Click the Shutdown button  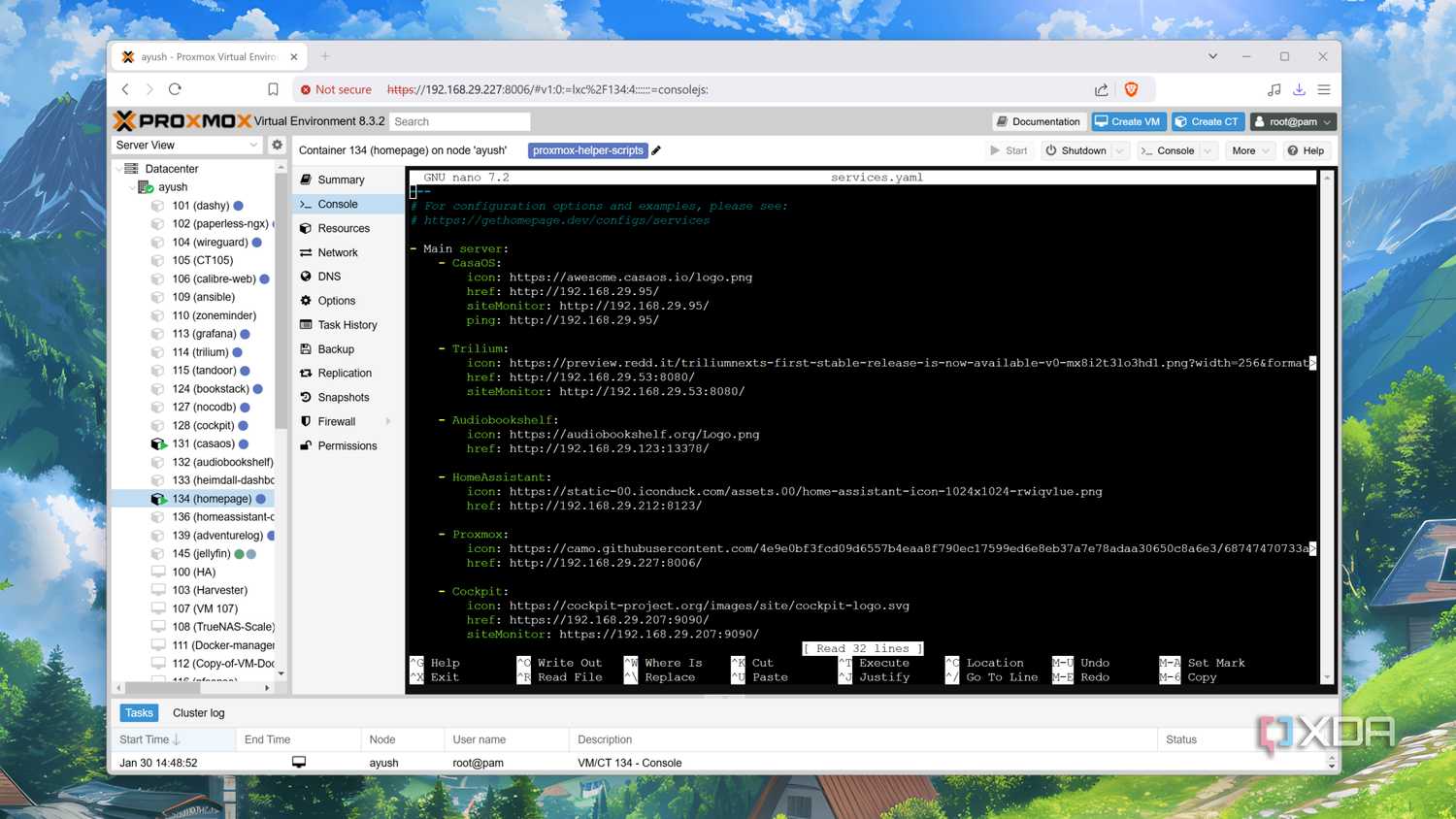[x=1075, y=150]
